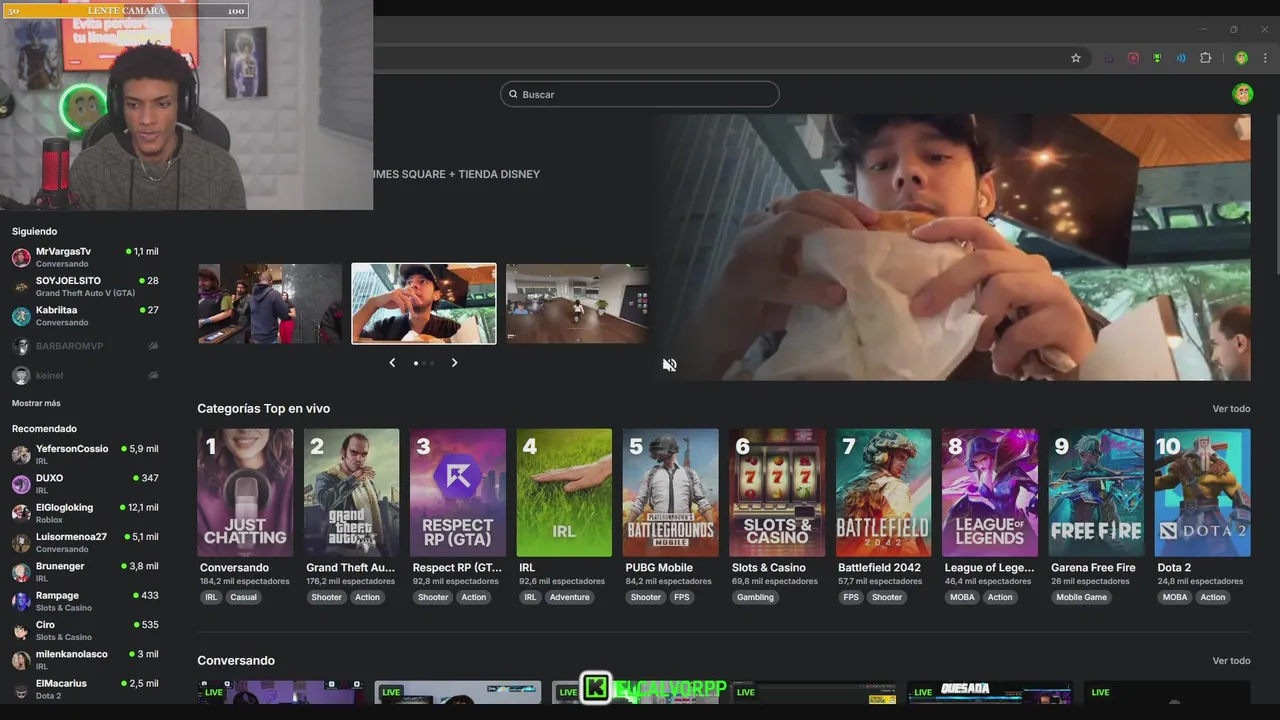
Task: Select the highlighted middle carousel thumbnail
Action: pyautogui.click(x=424, y=304)
